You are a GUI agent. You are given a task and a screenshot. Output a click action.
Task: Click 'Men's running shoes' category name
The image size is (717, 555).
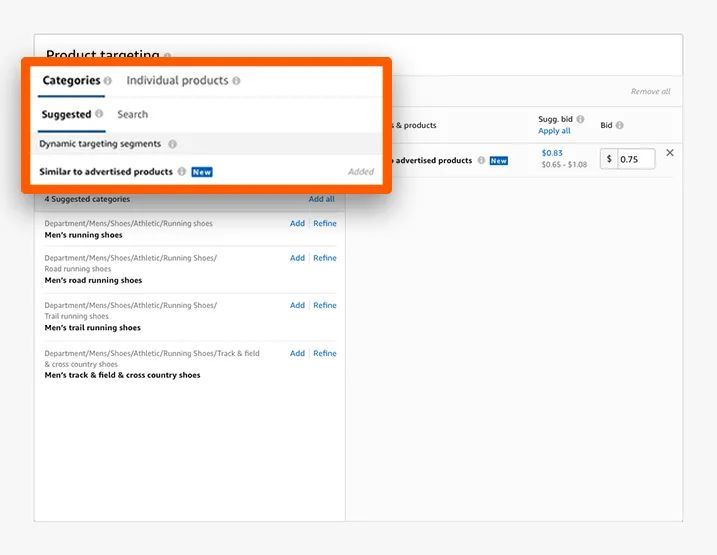[x=83, y=235]
